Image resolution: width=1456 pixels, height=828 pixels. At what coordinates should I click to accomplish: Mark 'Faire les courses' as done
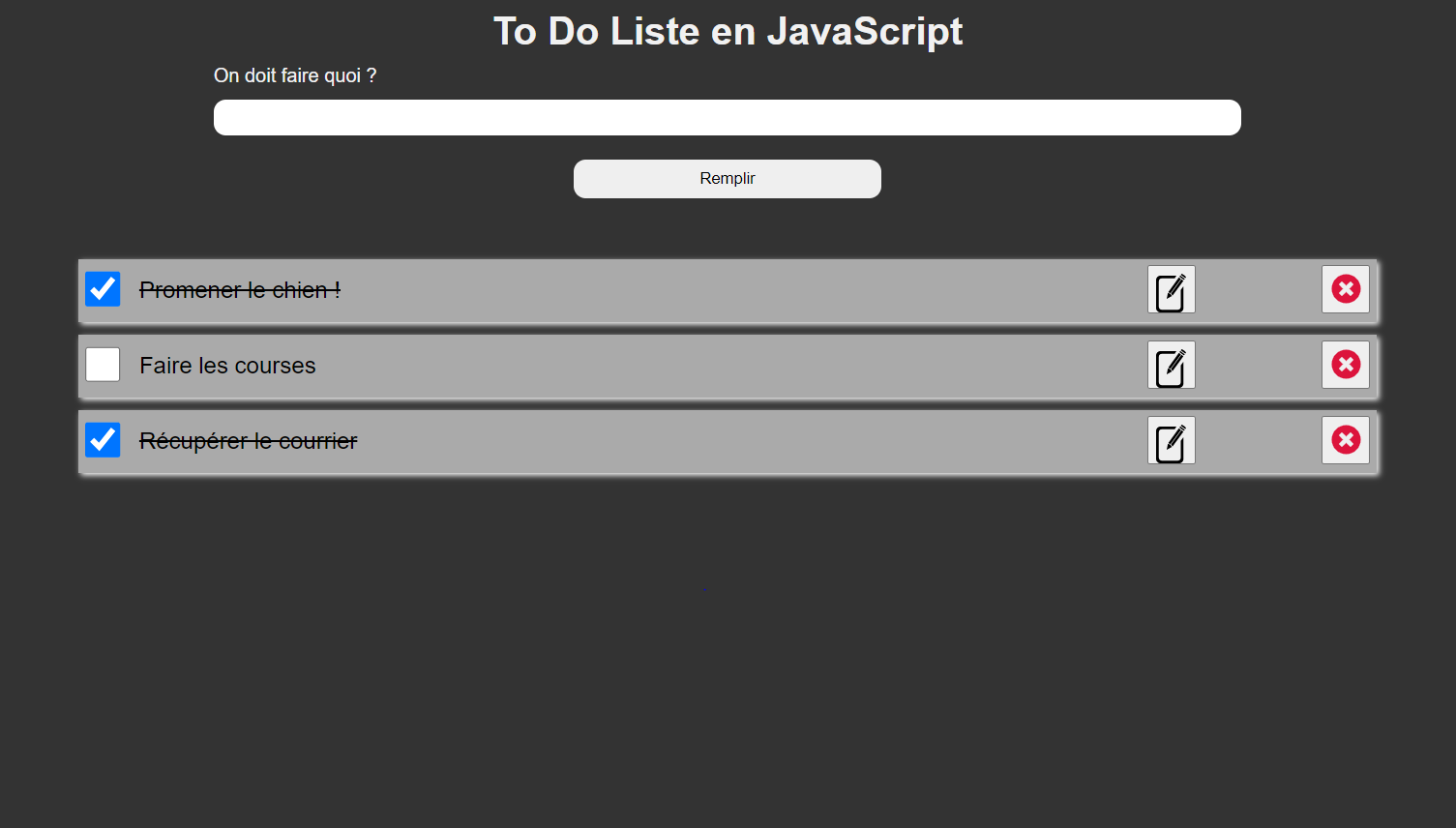(103, 365)
